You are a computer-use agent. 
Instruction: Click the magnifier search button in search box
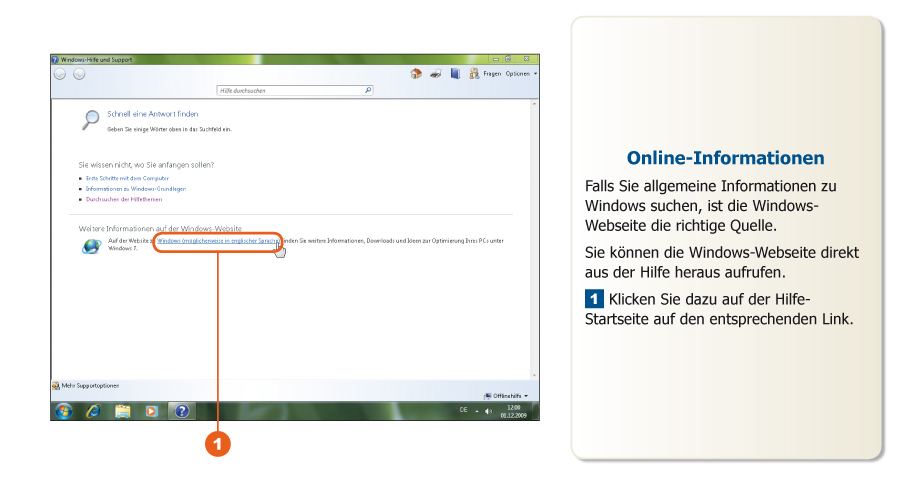[368, 90]
